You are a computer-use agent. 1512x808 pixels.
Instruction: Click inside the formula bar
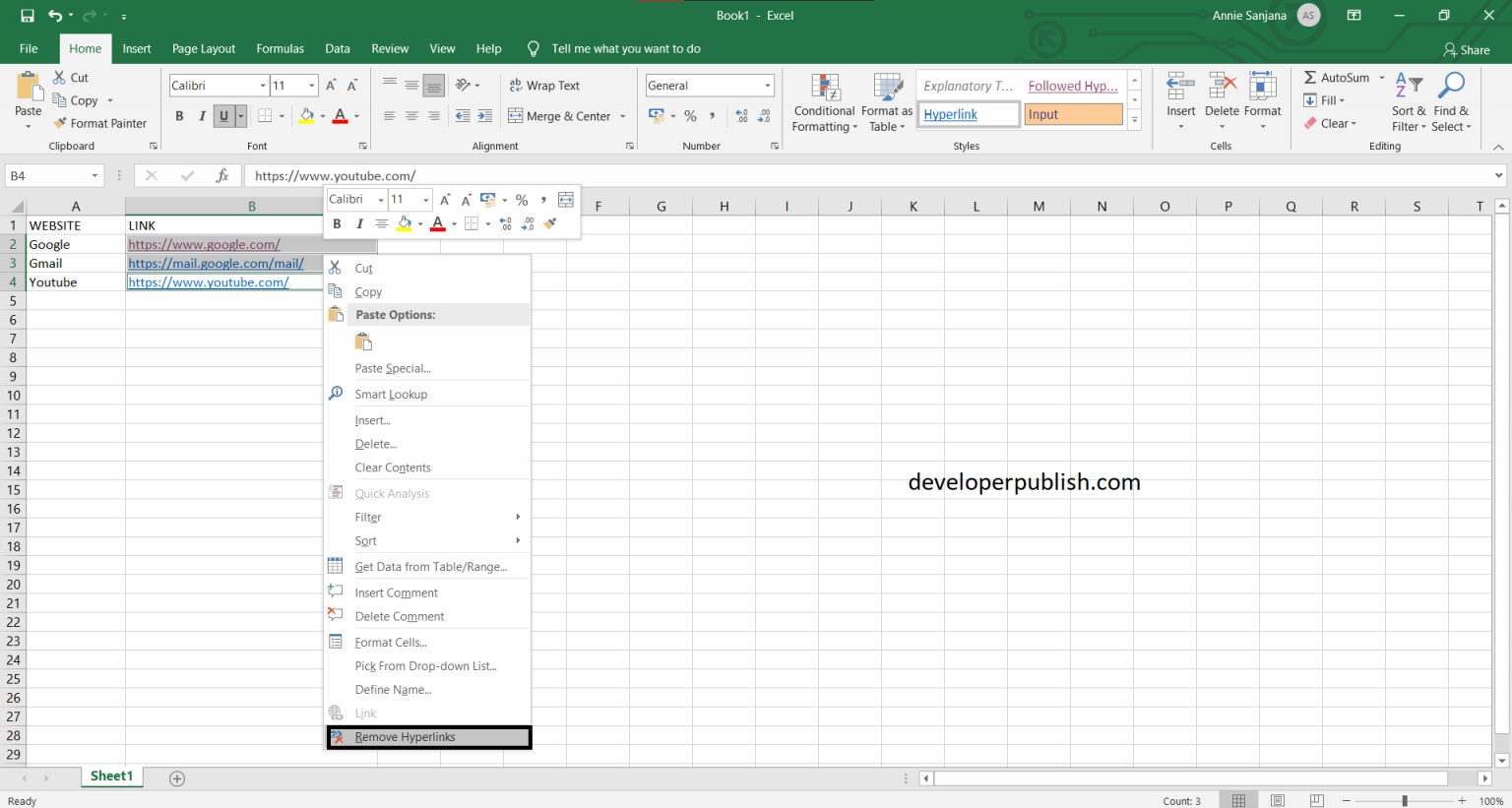click(x=689, y=175)
